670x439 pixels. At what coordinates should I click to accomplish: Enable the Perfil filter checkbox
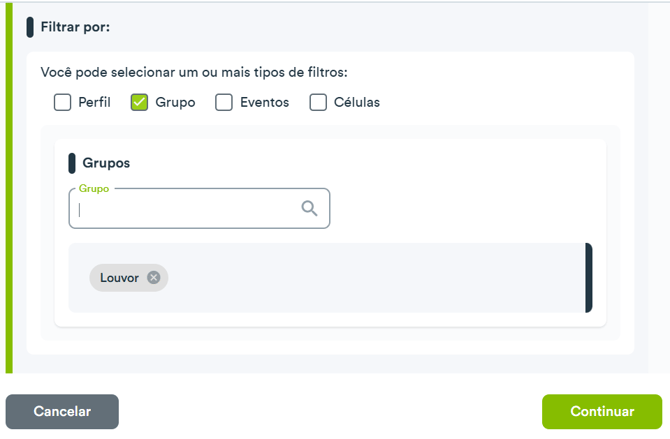click(x=62, y=103)
